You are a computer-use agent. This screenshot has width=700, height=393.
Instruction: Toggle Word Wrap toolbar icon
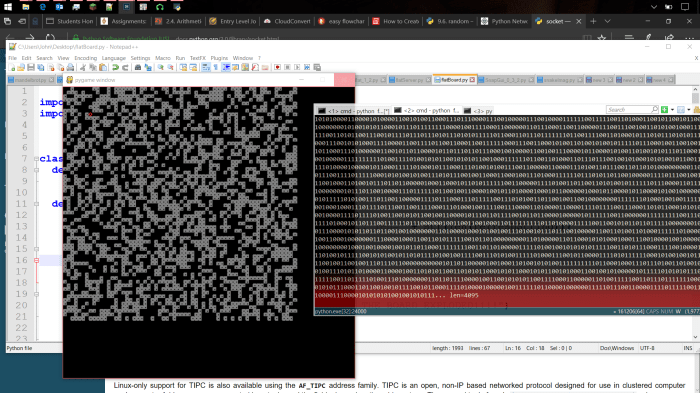coord(206,67)
